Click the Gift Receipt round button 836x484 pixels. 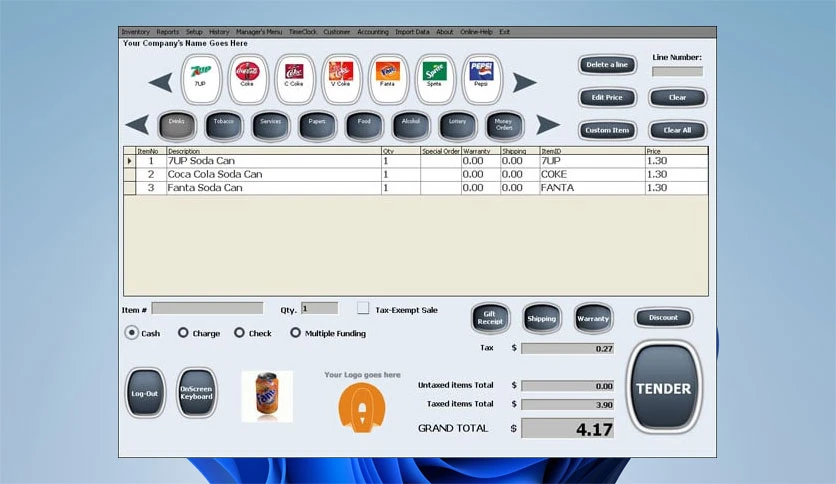click(x=491, y=318)
